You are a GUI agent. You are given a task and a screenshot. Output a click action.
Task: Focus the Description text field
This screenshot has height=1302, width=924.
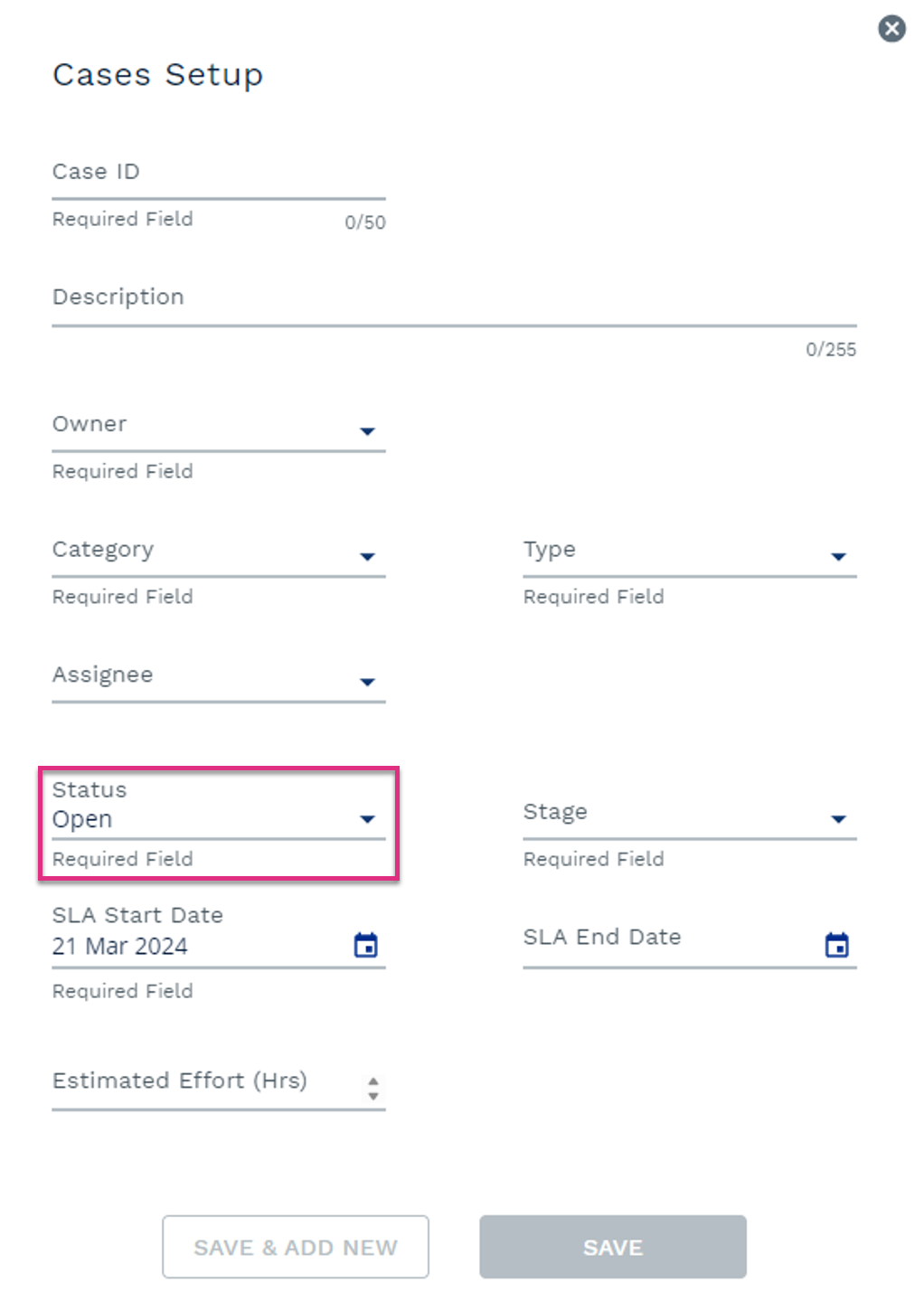point(454,298)
